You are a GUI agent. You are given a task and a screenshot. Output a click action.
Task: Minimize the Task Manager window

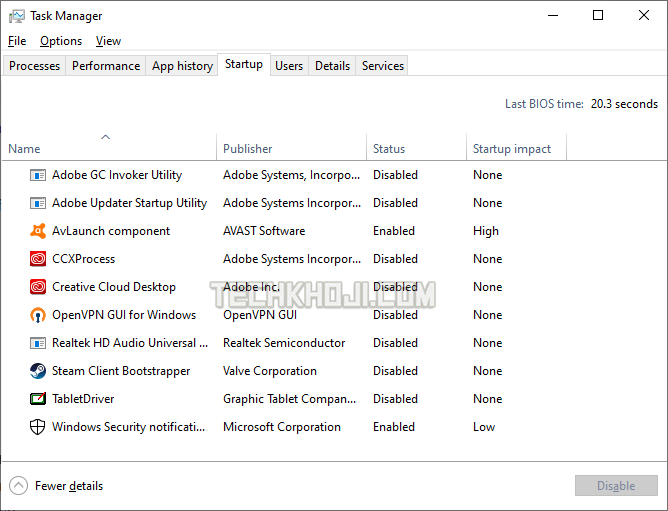[553, 16]
